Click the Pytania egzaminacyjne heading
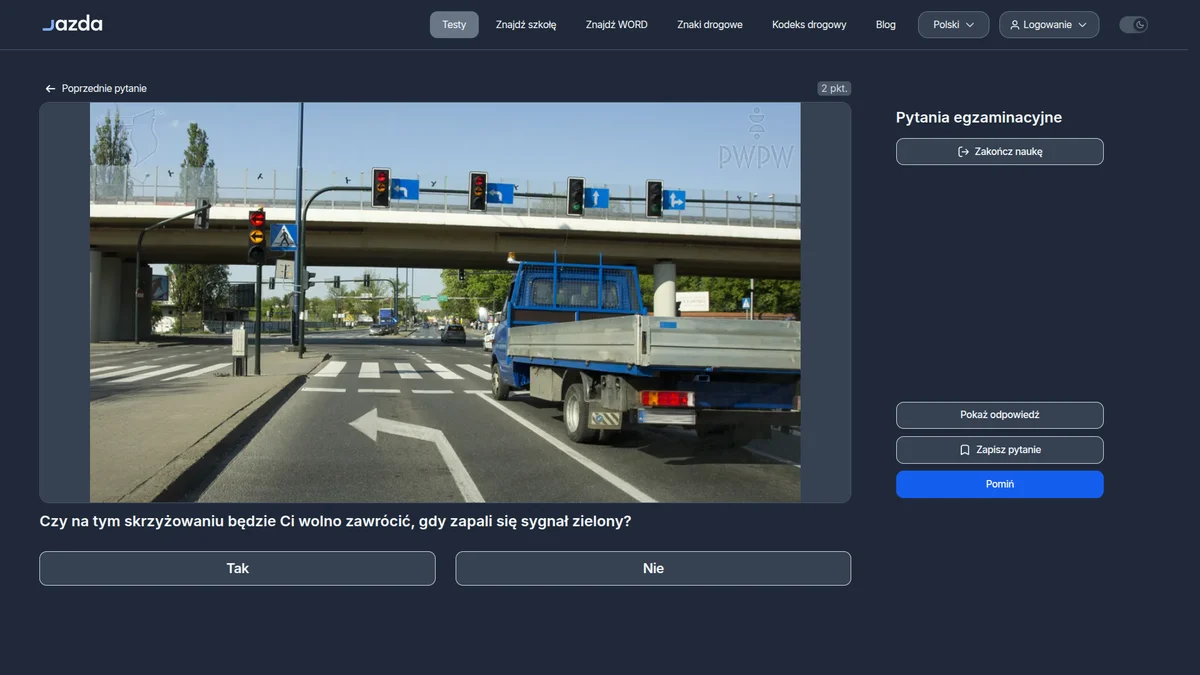Viewport: 1200px width, 675px height. coord(979,117)
